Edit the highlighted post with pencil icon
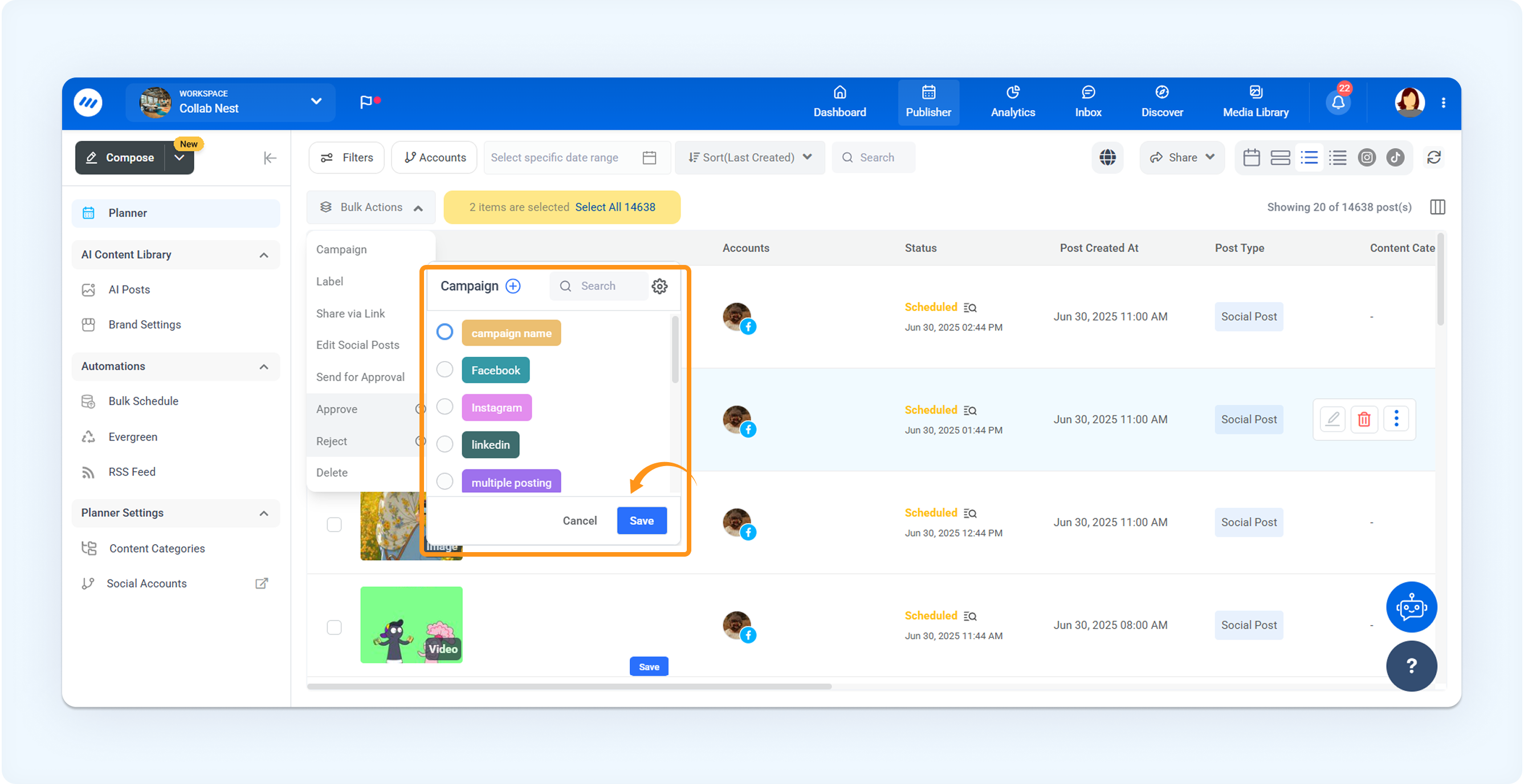 [x=1333, y=419]
